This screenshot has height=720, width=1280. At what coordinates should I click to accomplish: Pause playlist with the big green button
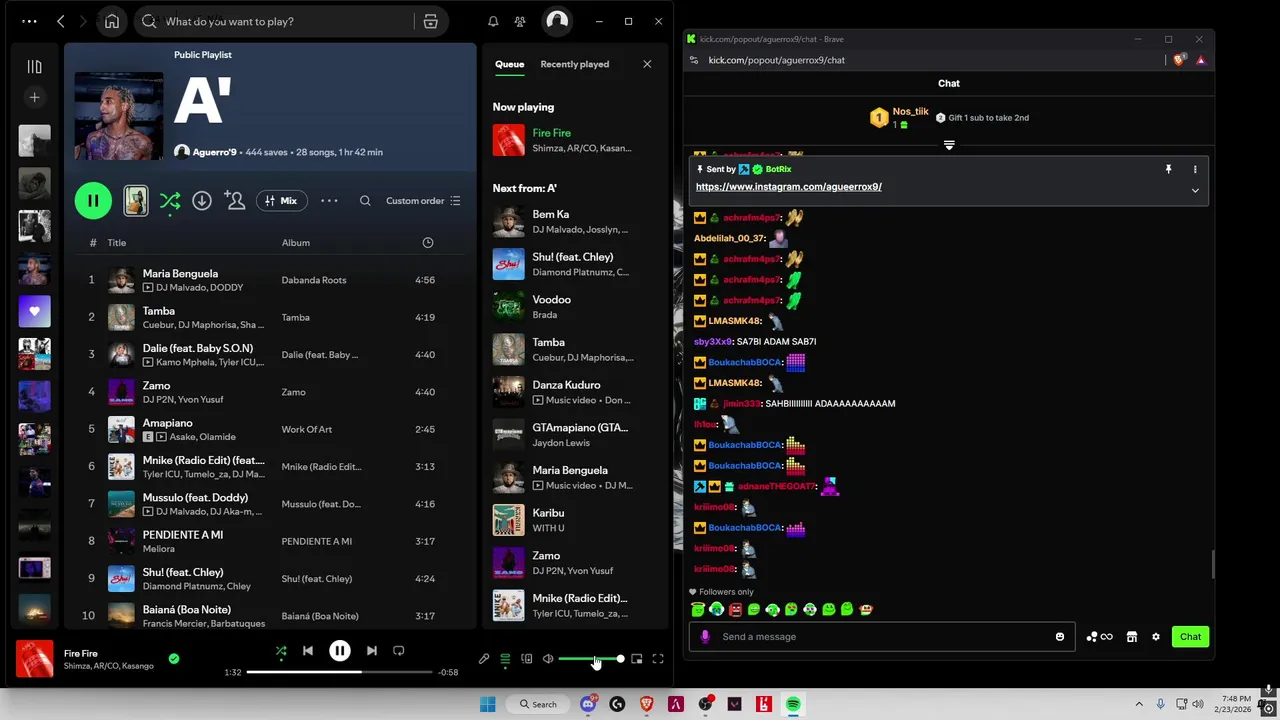[x=93, y=201]
